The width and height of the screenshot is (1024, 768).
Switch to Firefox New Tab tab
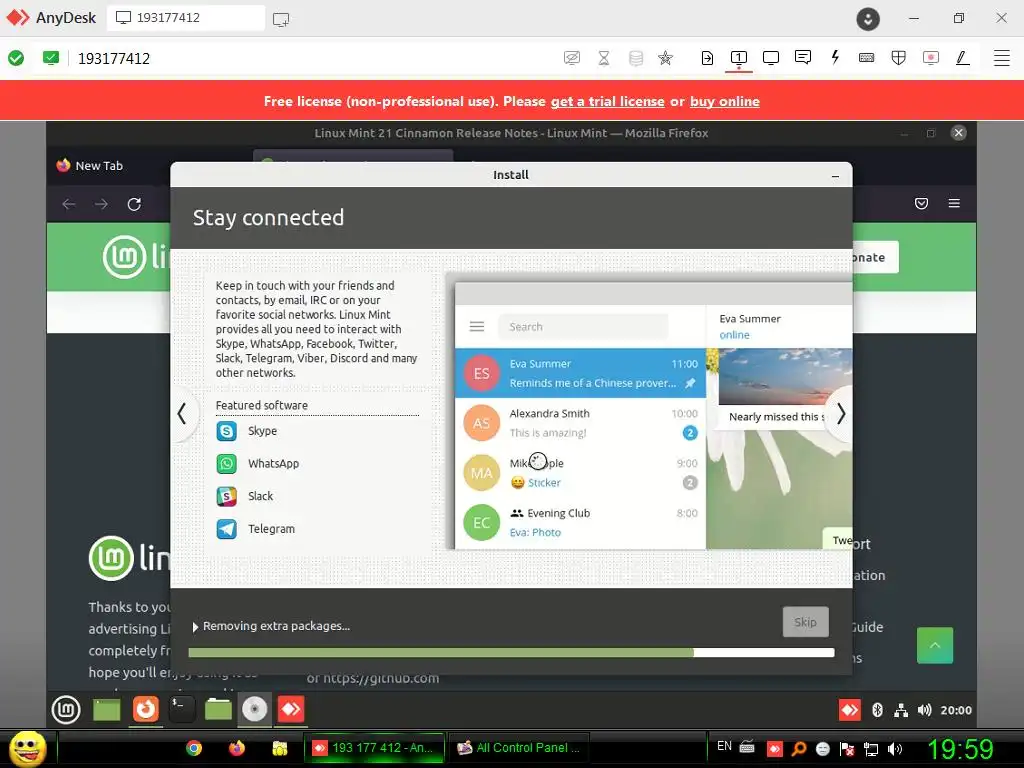point(99,166)
